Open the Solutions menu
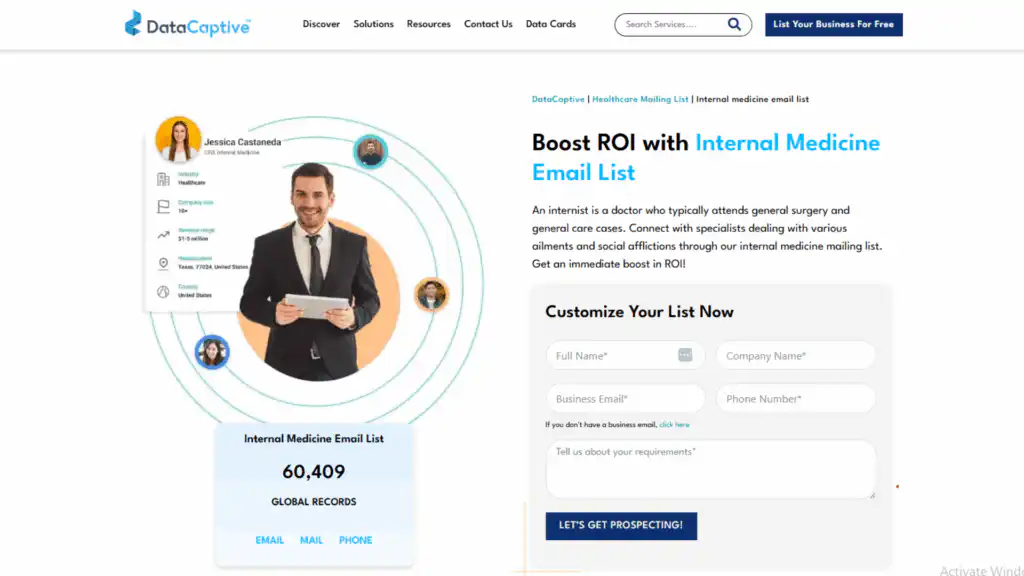The width and height of the screenshot is (1024, 576). click(374, 24)
